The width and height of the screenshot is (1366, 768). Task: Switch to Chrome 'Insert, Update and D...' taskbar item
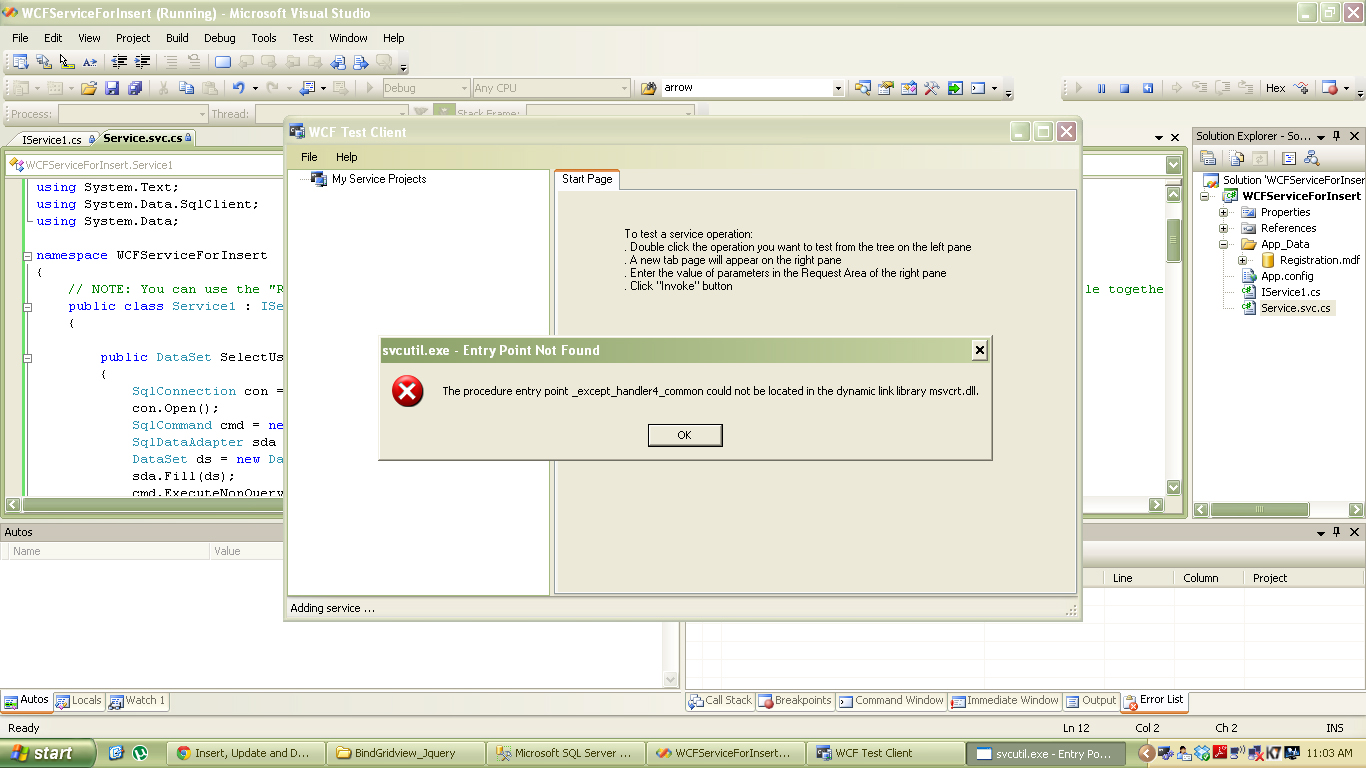(x=246, y=753)
